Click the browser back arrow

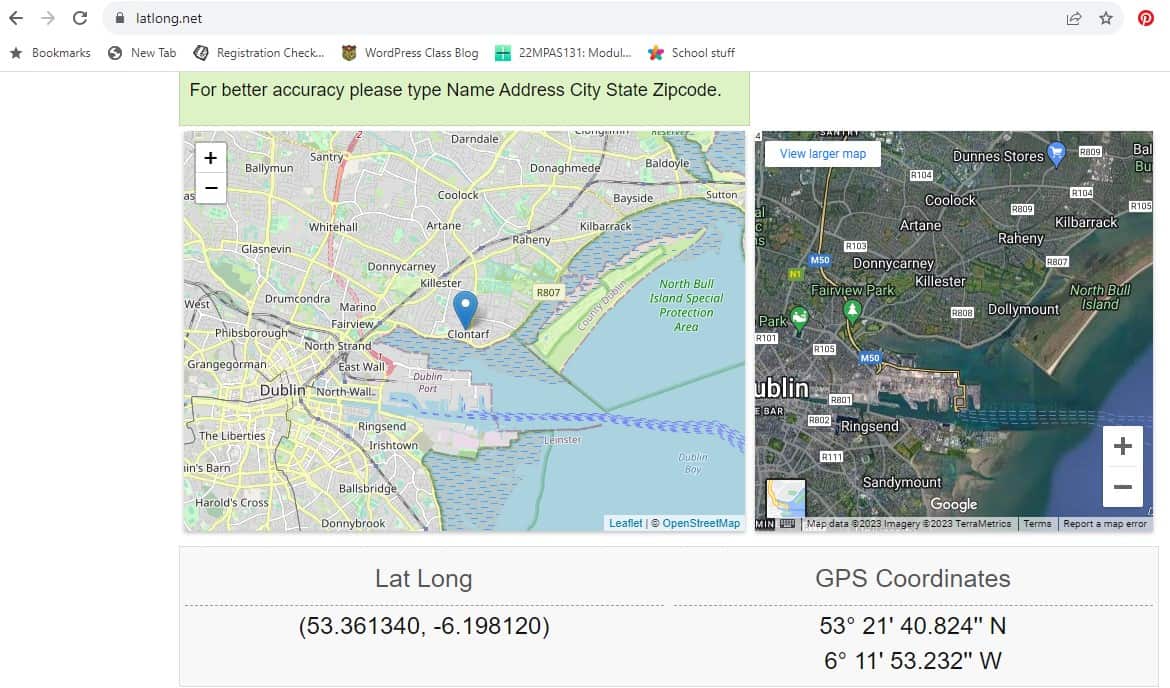(x=16, y=18)
